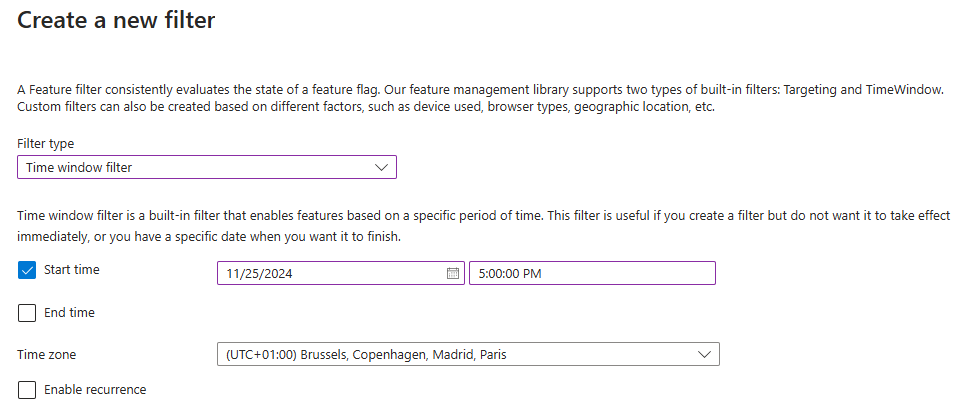Open the Filter type dropdown

click(206, 167)
